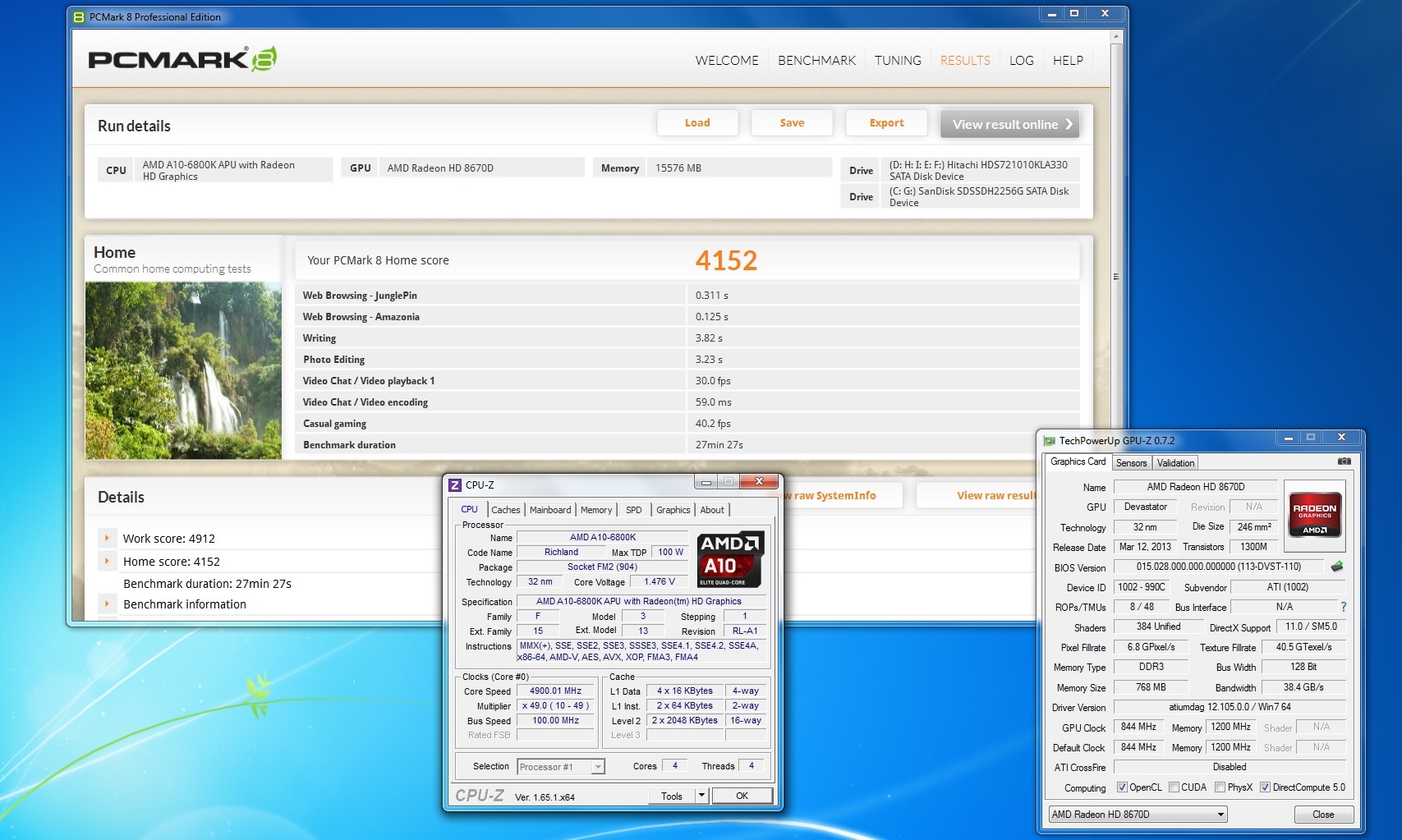The image size is (1402, 840).
Task: Toggle the OpenCL checkbox in GPU-Z
Action: tap(1122, 787)
